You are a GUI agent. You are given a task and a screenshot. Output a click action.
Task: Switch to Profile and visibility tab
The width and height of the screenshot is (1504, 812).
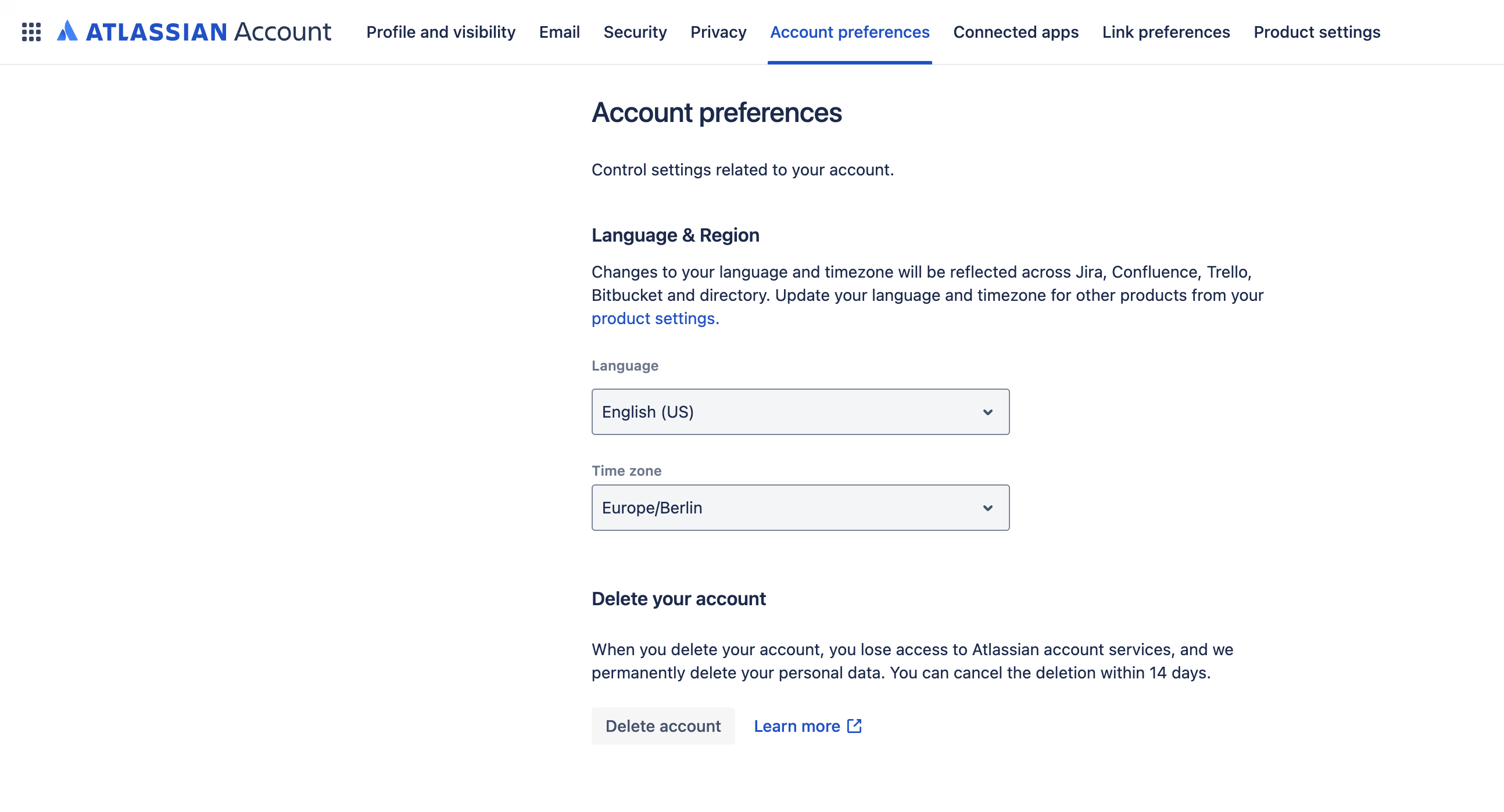coord(441,32)
